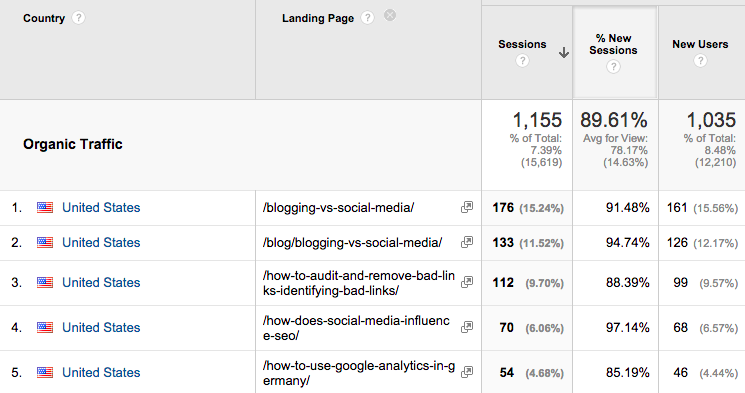The image size is (745, 393).
Task: Click United States link in row 3
Action: pos(101,283)
